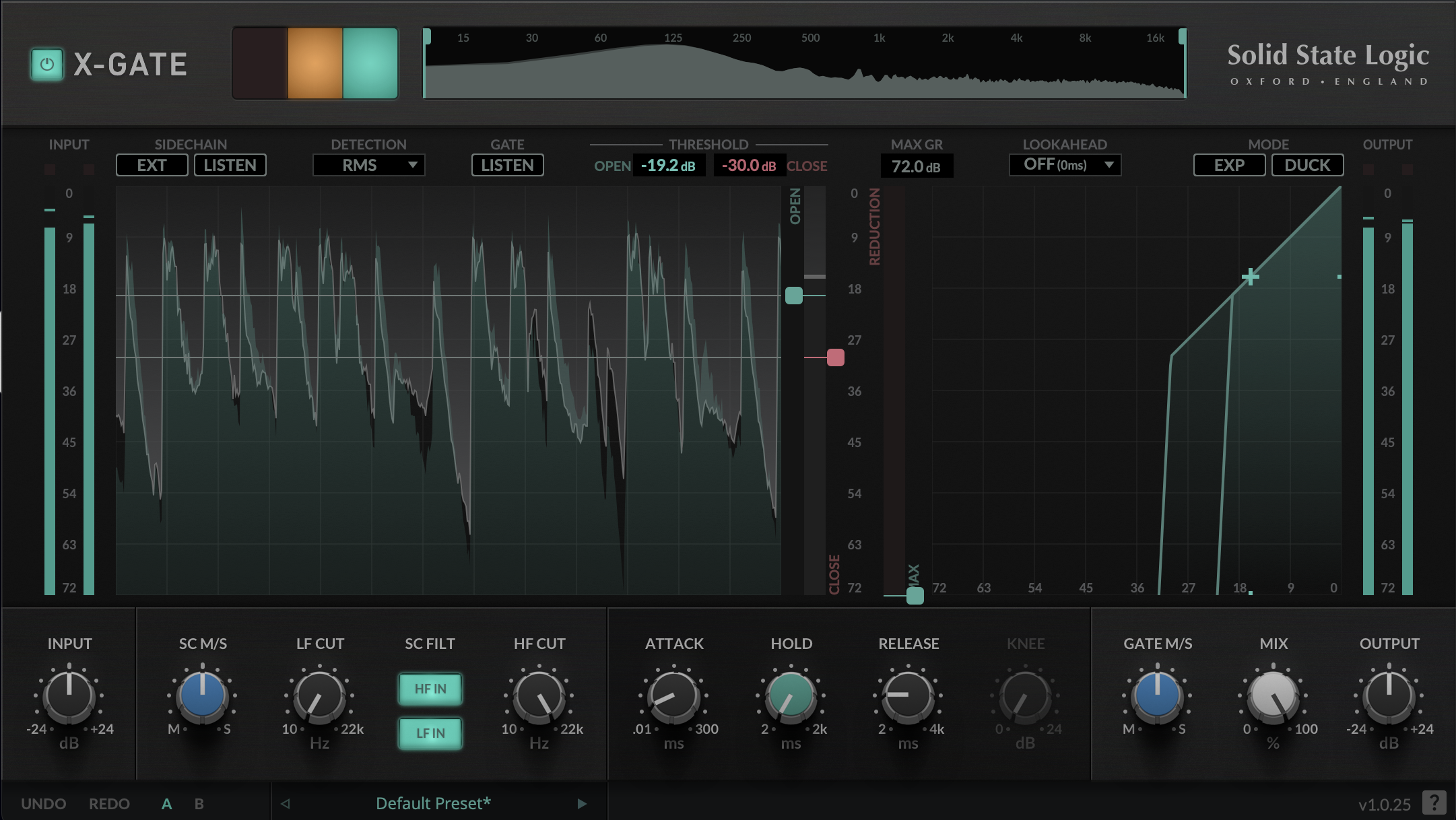Click the Solid State Logic logo
The height and width of the screenshot is (820, 1456).
1328,64
